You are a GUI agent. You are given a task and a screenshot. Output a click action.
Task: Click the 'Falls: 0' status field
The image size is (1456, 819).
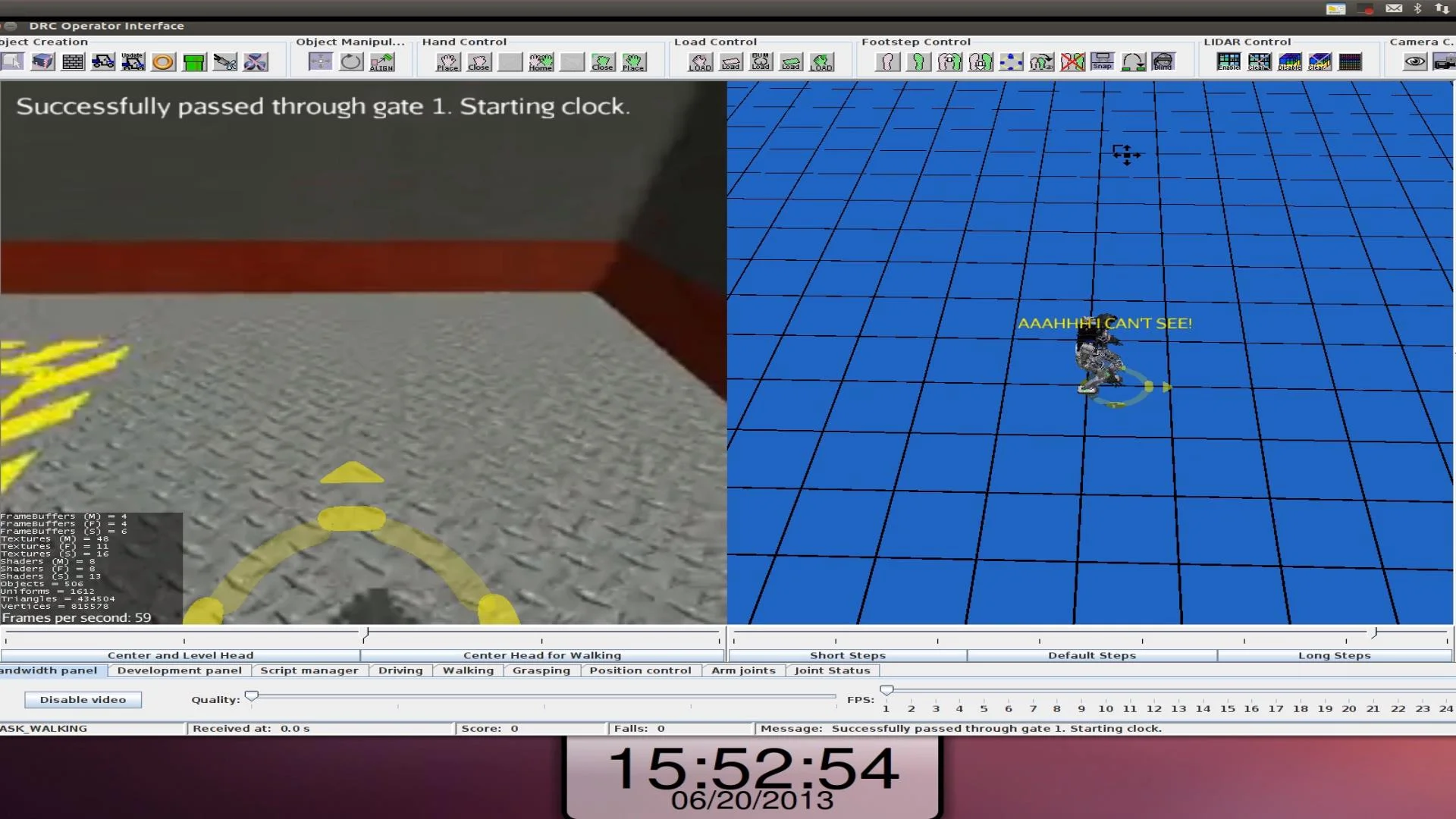(x=680, y=729)
